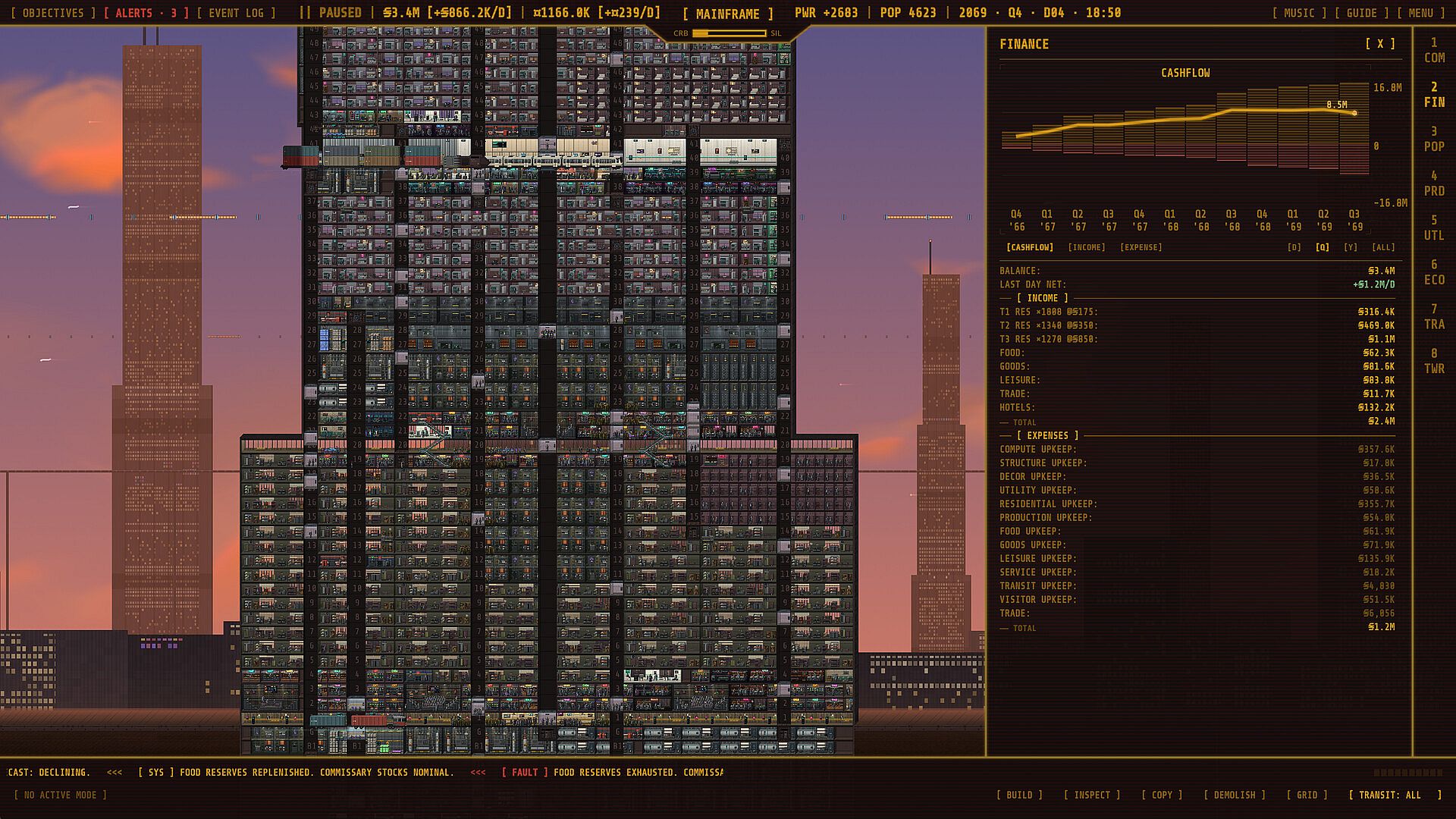The image size is (1456, 819).
Task: Click the SYS food reserves replenished message
Action: (x=296, y=772)
